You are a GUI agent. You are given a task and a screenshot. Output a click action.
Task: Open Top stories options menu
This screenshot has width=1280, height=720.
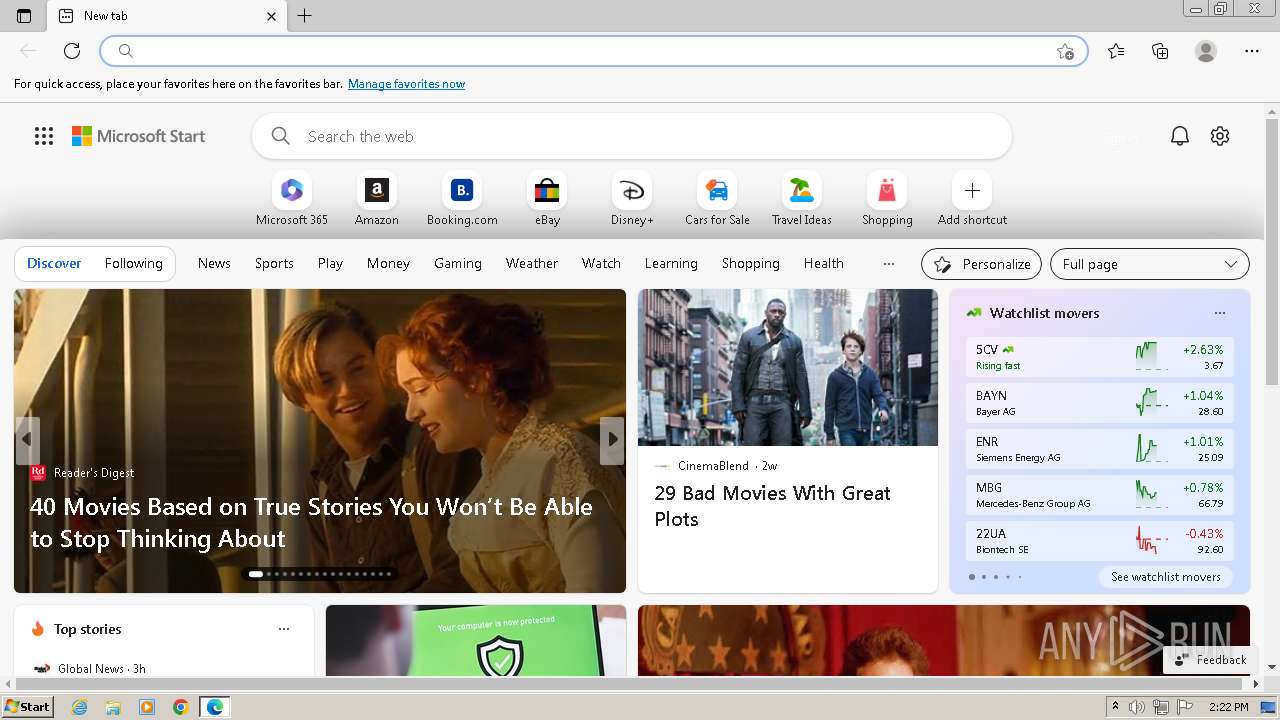[284, 629]
